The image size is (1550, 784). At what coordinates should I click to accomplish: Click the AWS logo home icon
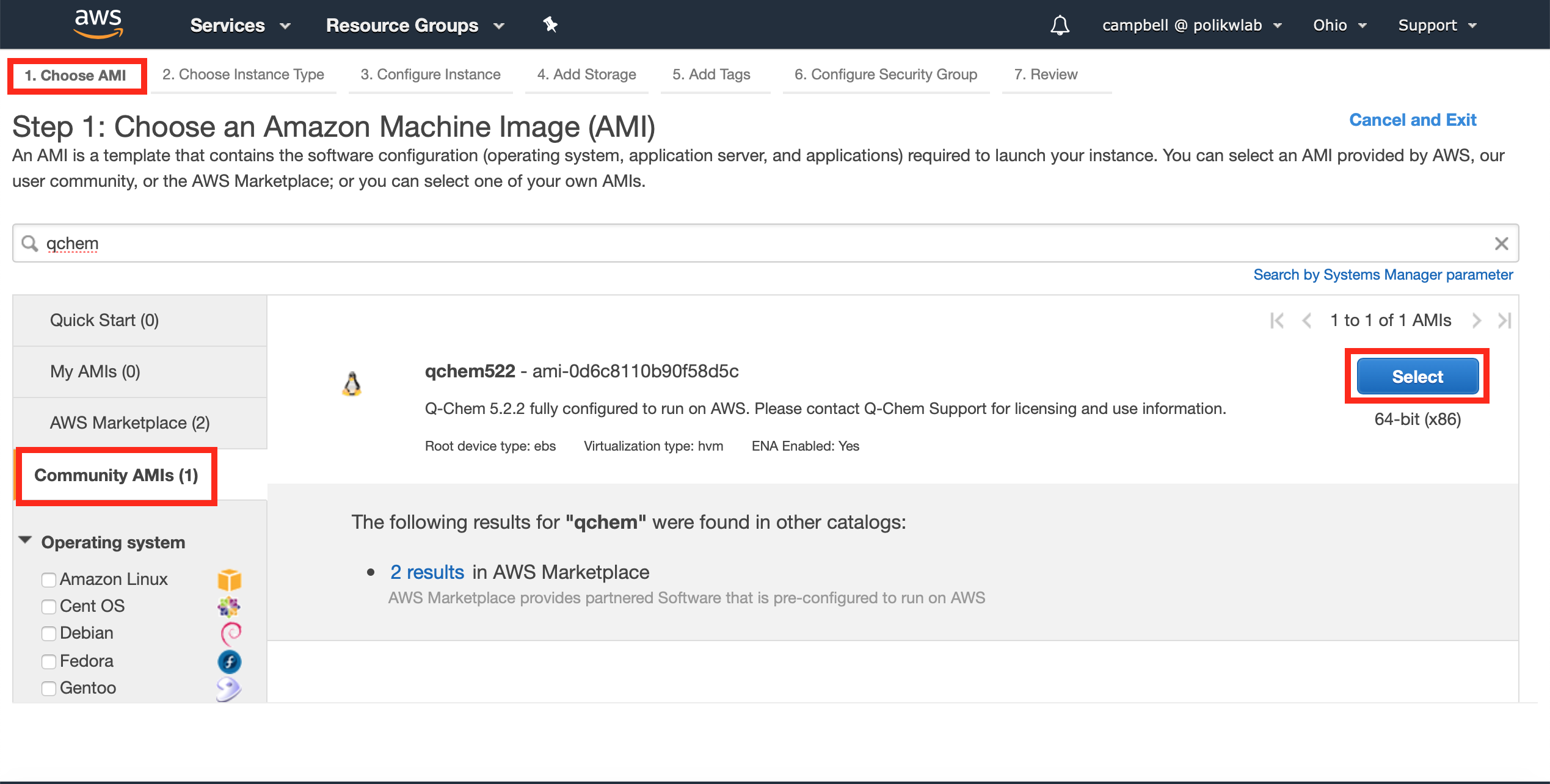98,24
